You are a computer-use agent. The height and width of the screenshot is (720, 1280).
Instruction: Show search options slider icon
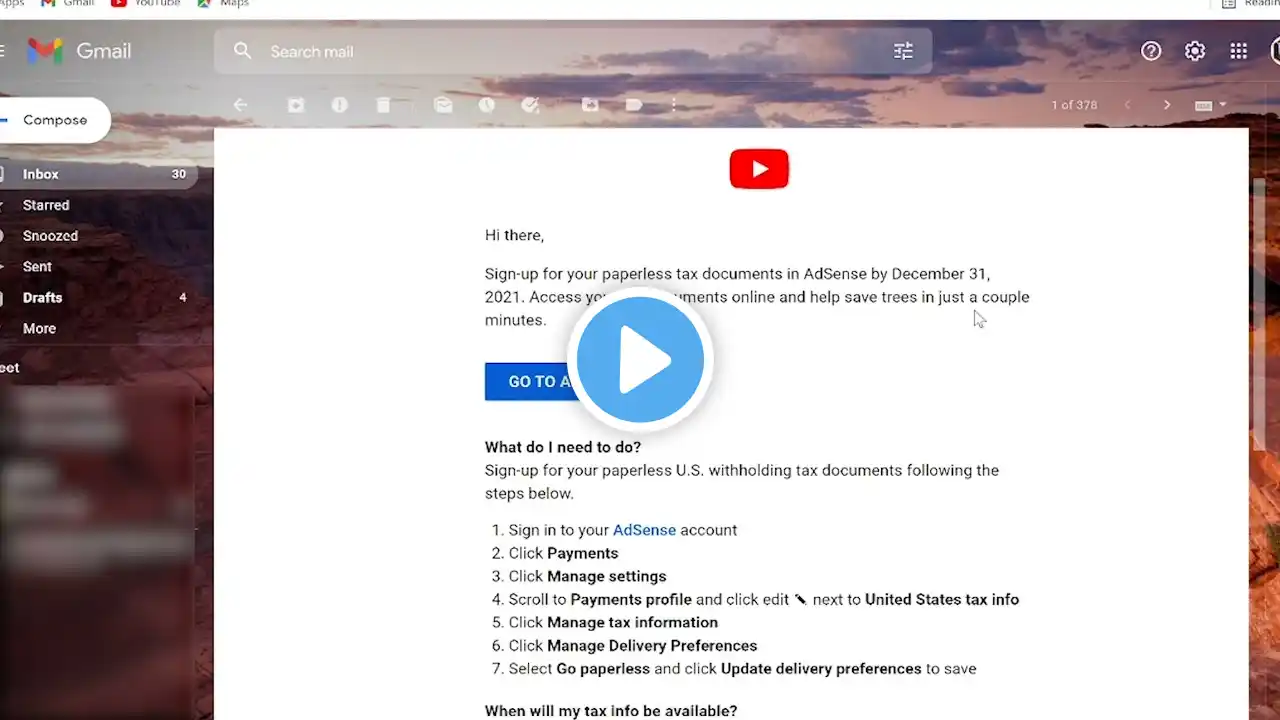tap(903, 51)
